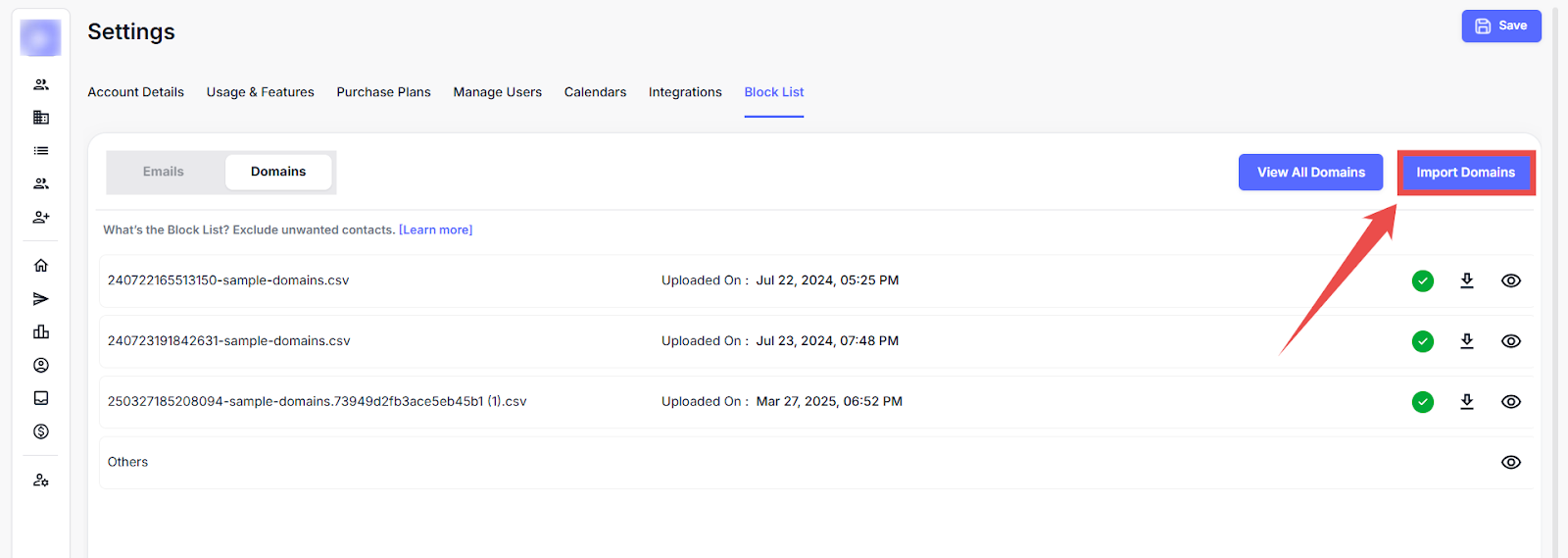
Task: Download the 240723191842631-sample-domains.csv file
Action: [1466, 341]
